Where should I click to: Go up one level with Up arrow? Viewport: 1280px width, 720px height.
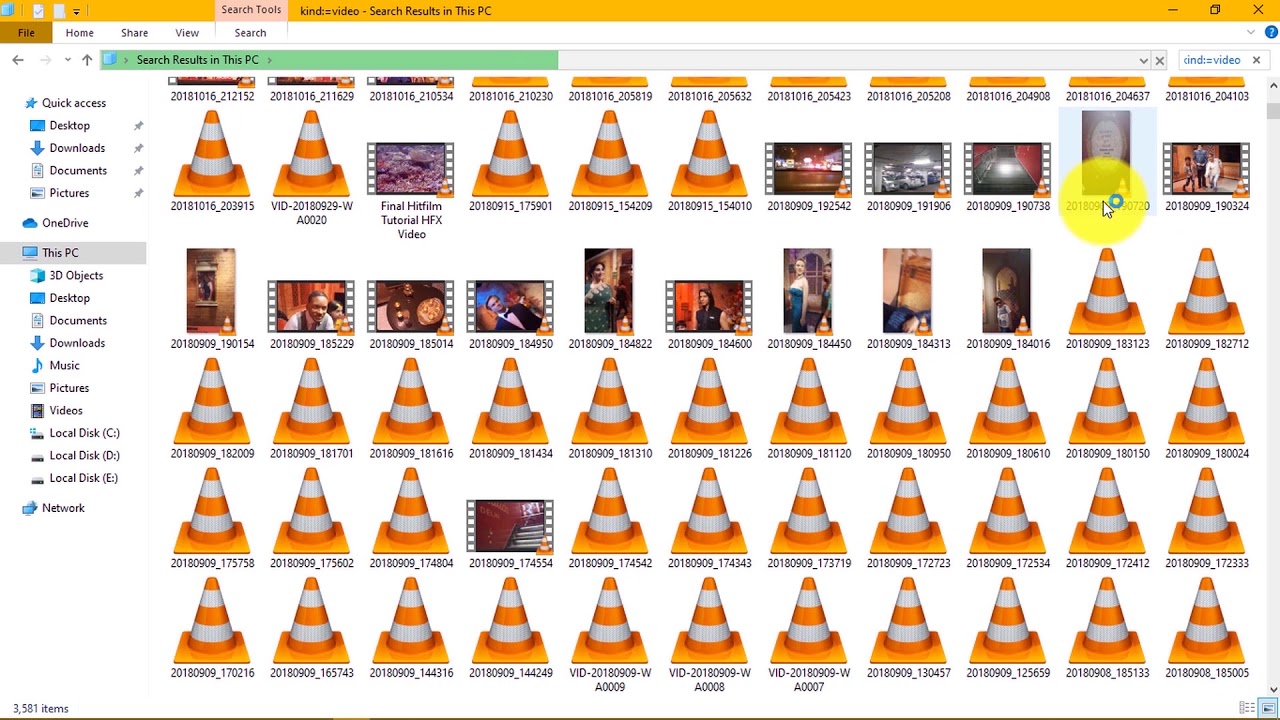(87, 60)
